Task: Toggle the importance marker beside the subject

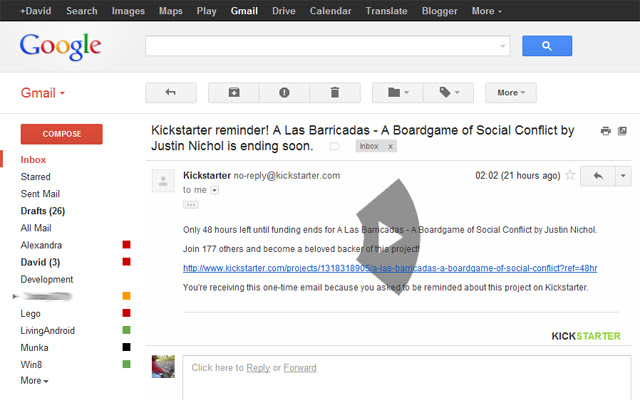Action: tap(335, 146)
